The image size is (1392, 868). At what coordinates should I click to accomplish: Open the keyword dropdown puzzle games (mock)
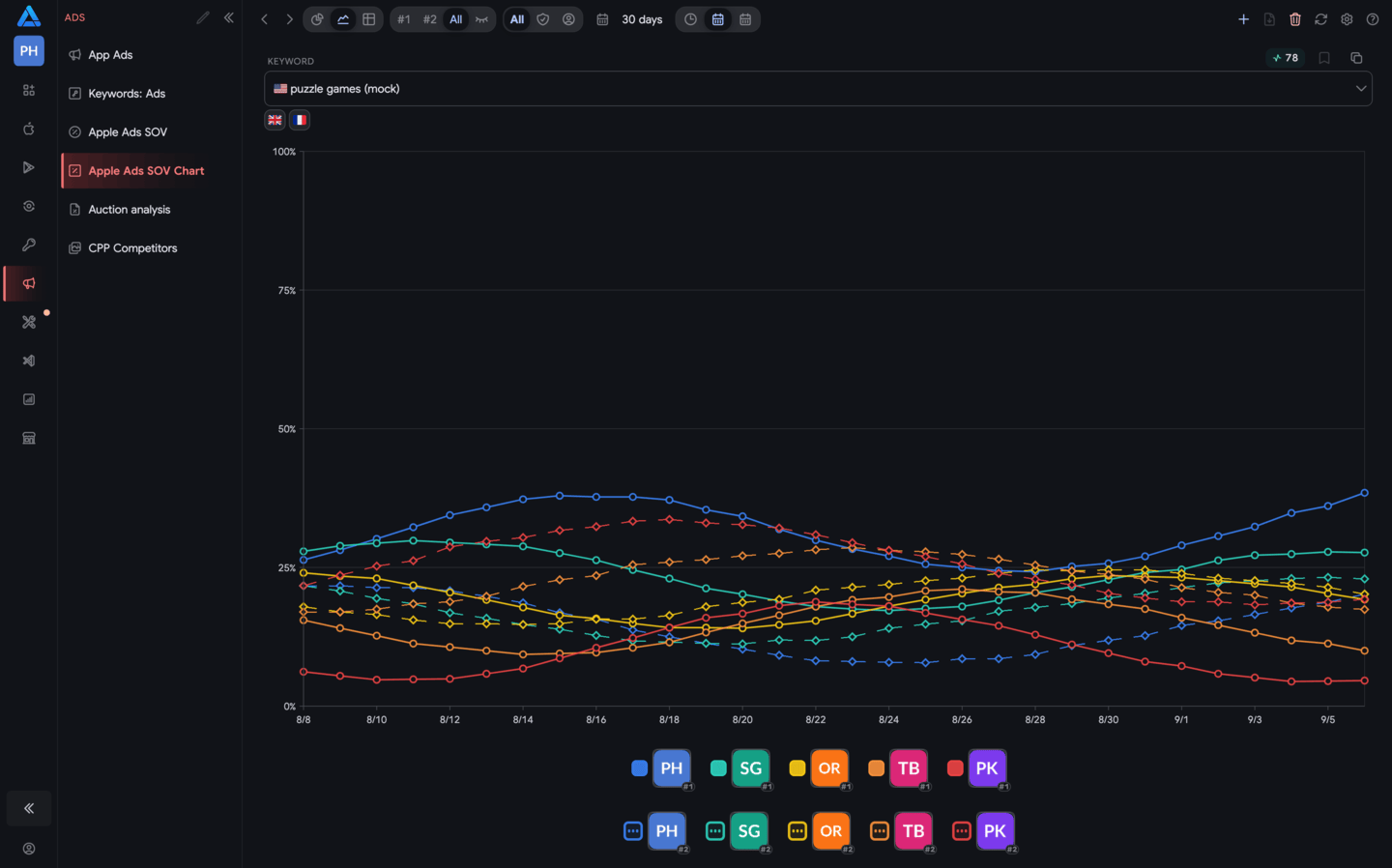pos(818,89)
